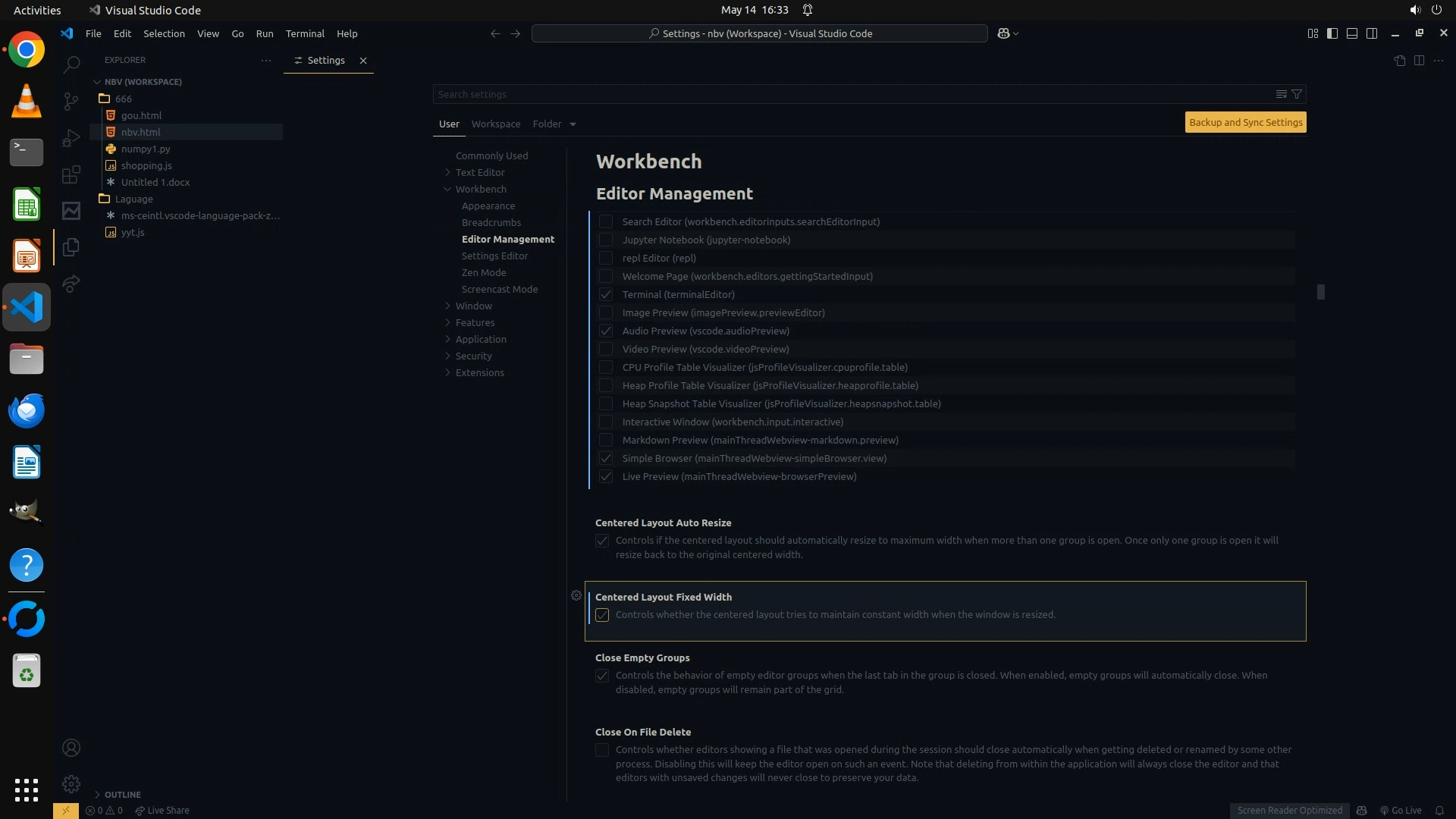
Task: Click Backup and Sync Settings button
Action: (x=1245, y=122)
